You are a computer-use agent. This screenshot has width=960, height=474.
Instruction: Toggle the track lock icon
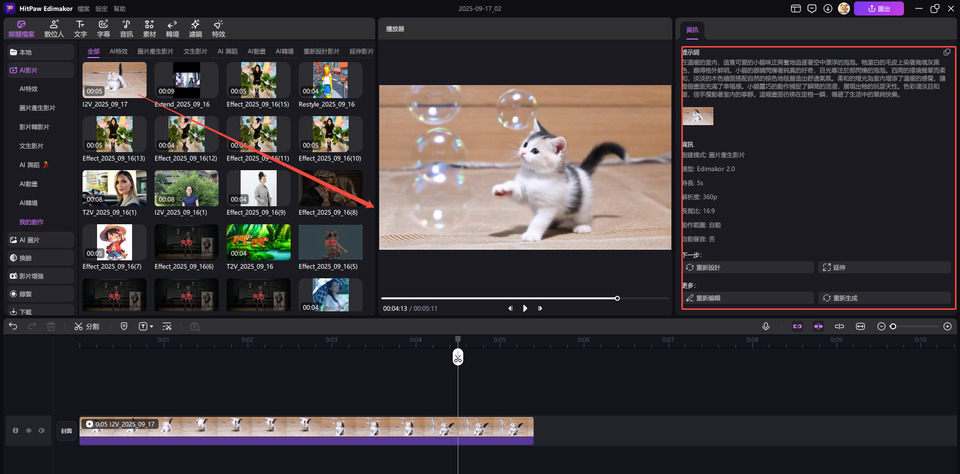click(x=15, y=430)
